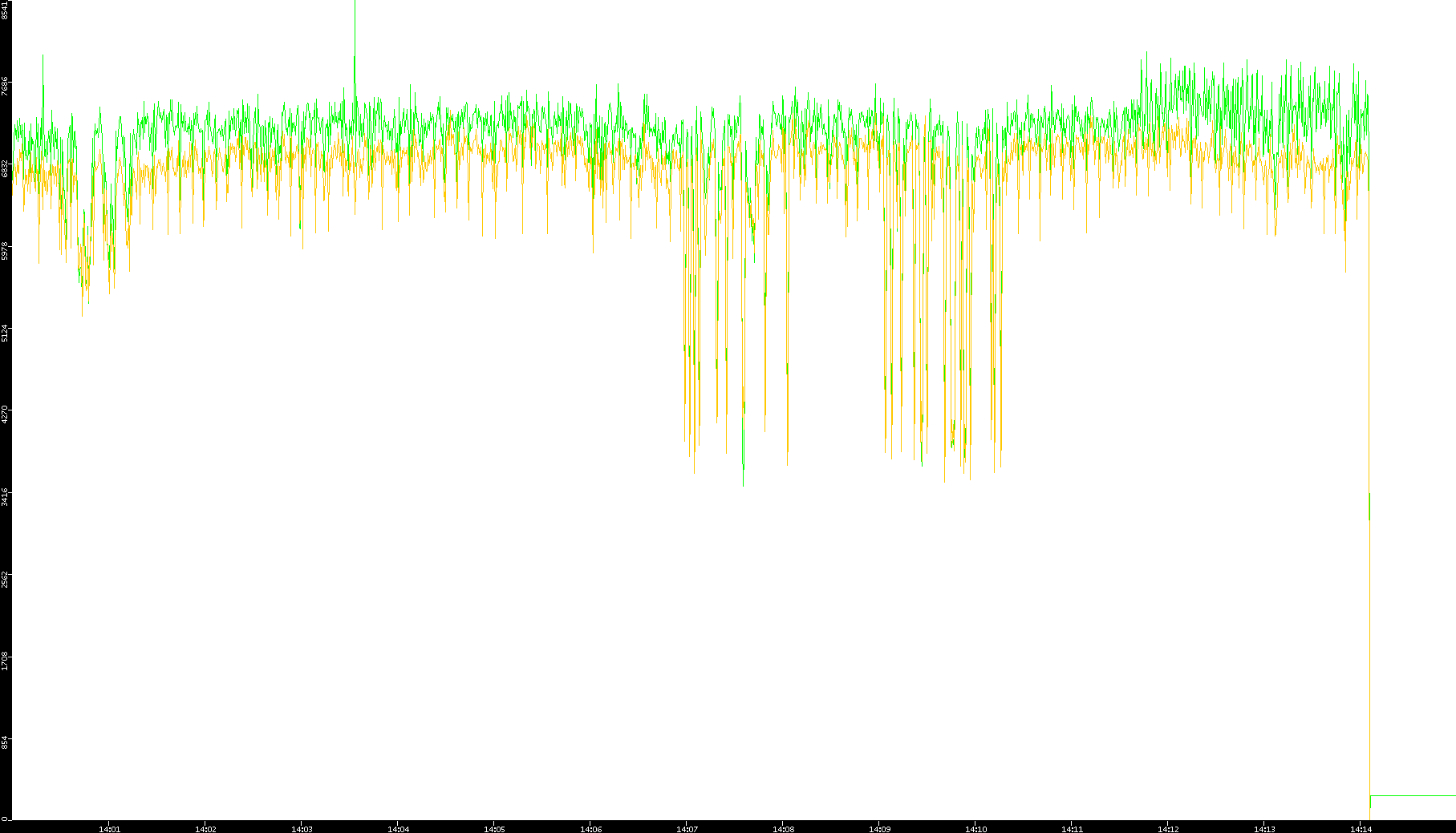
Task: Select the 14:09 time axis marker
Action: pyautogui.click(x=879, y=829)
